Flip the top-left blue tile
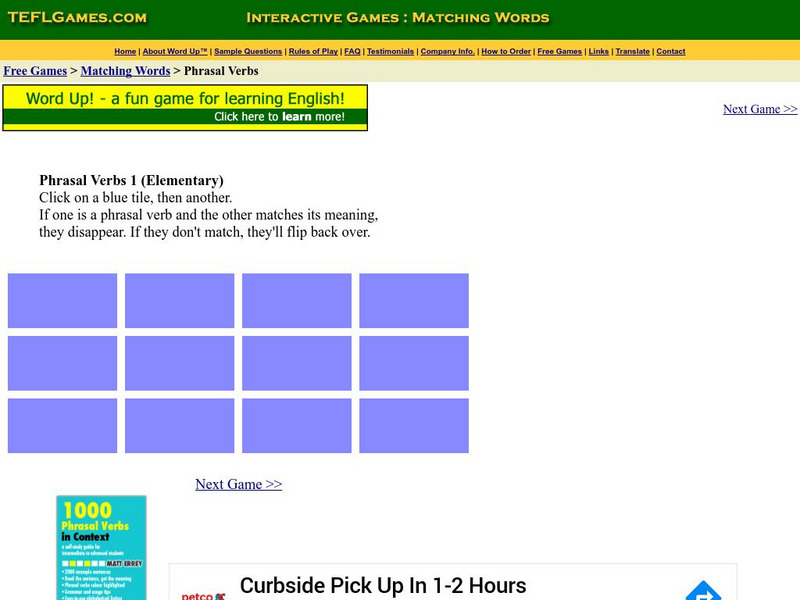This screenshot has height=600, width=800. click(63, 300)
